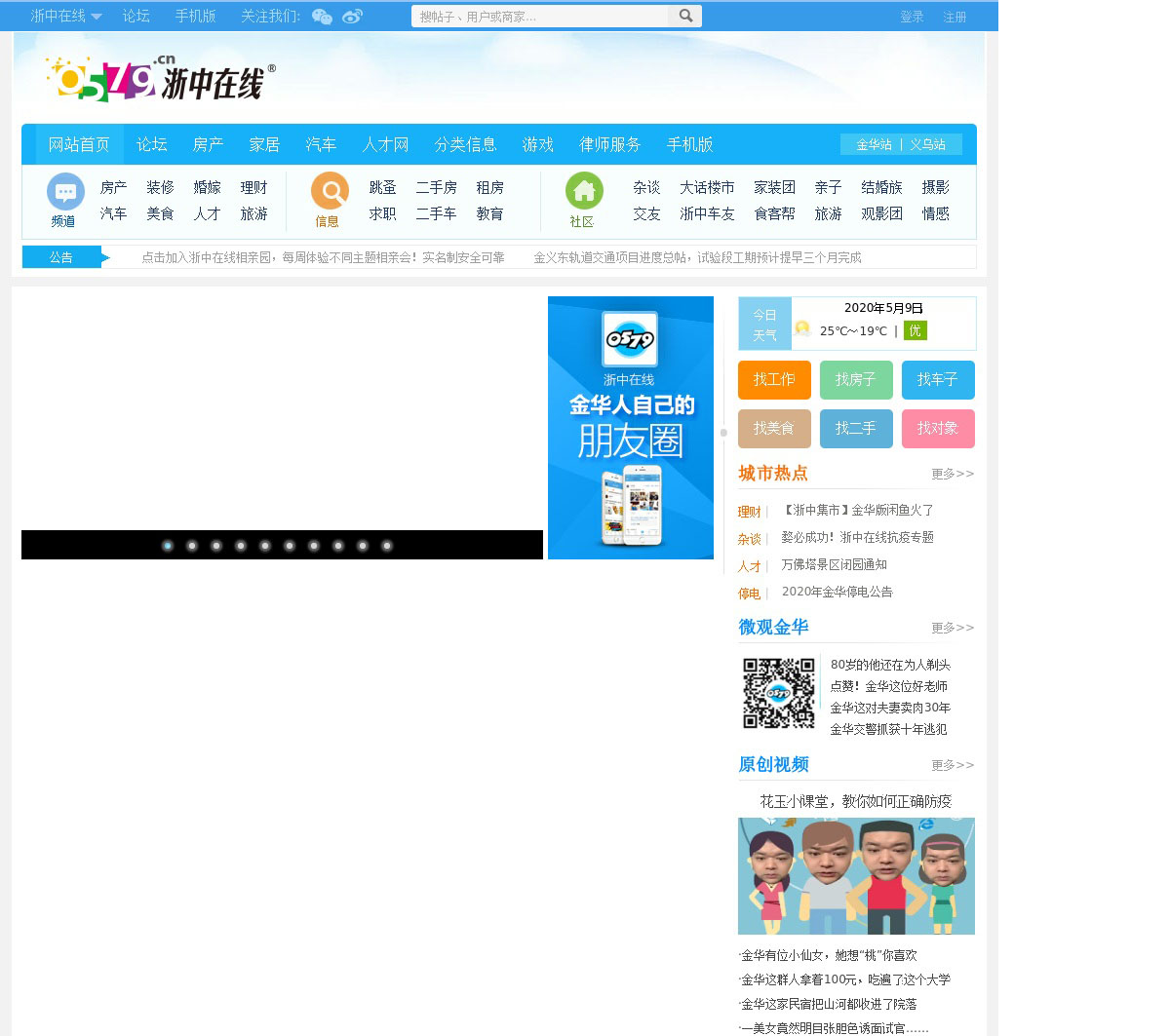Open the 装修 channel link
This screenshot has height=1036, width=1170.
(x=160, y=187)
